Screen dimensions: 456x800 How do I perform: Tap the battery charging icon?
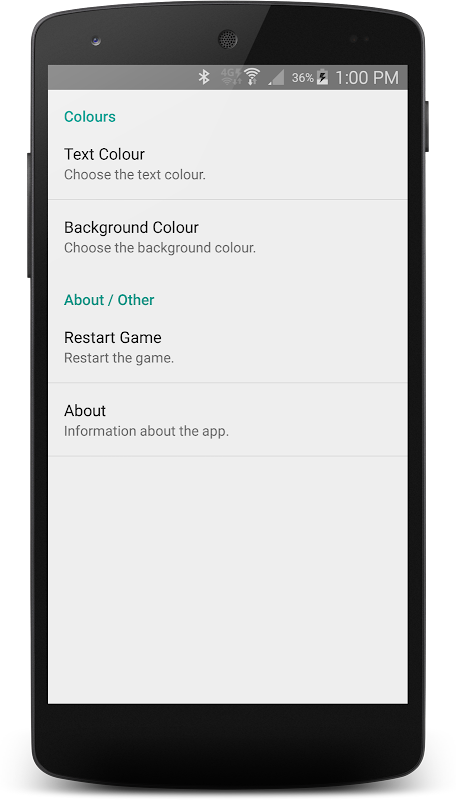click(322, 77)
